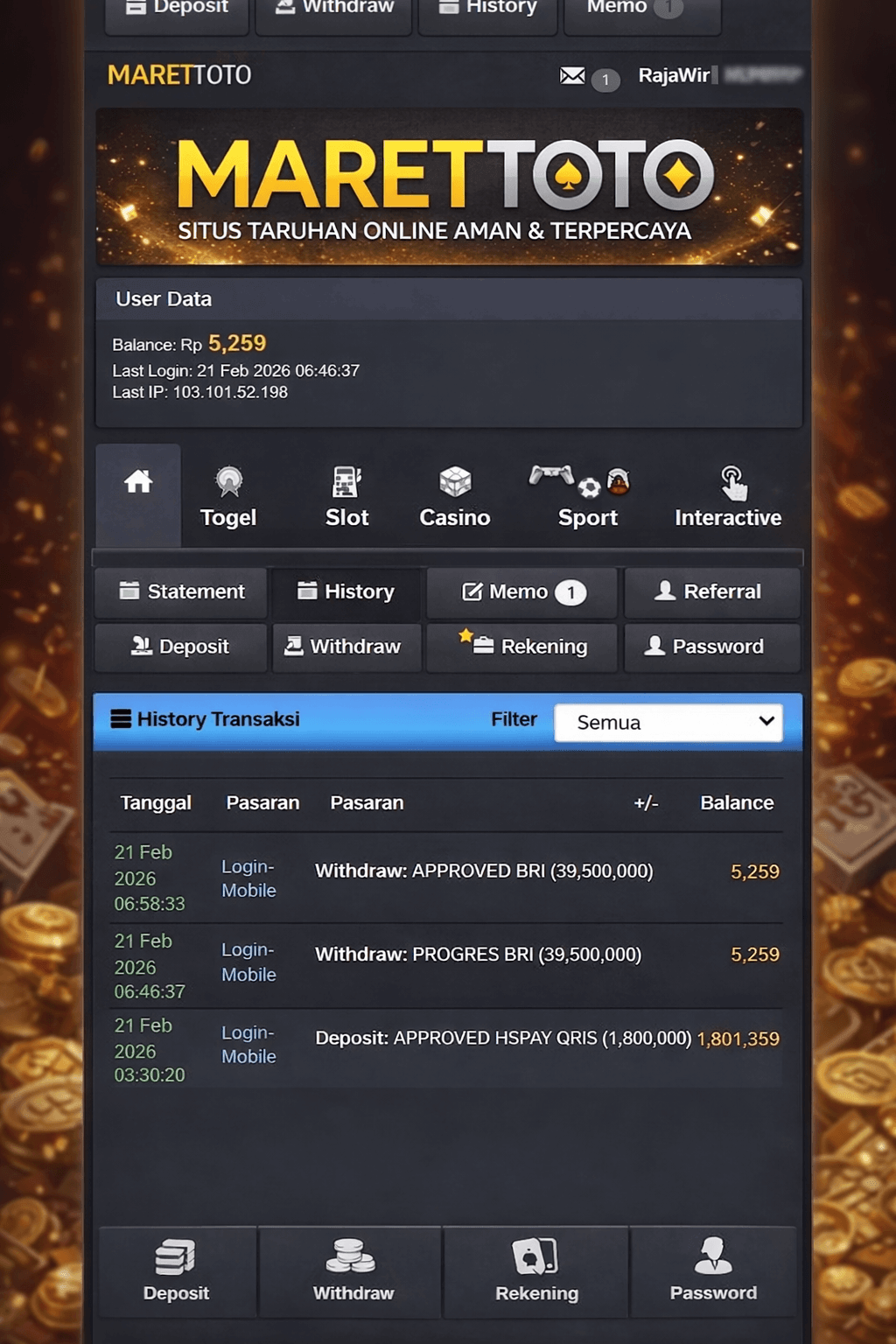Click the Withdraw button in the menu grid
This screenshot has width=896, height=1344.
pos(346,647)
